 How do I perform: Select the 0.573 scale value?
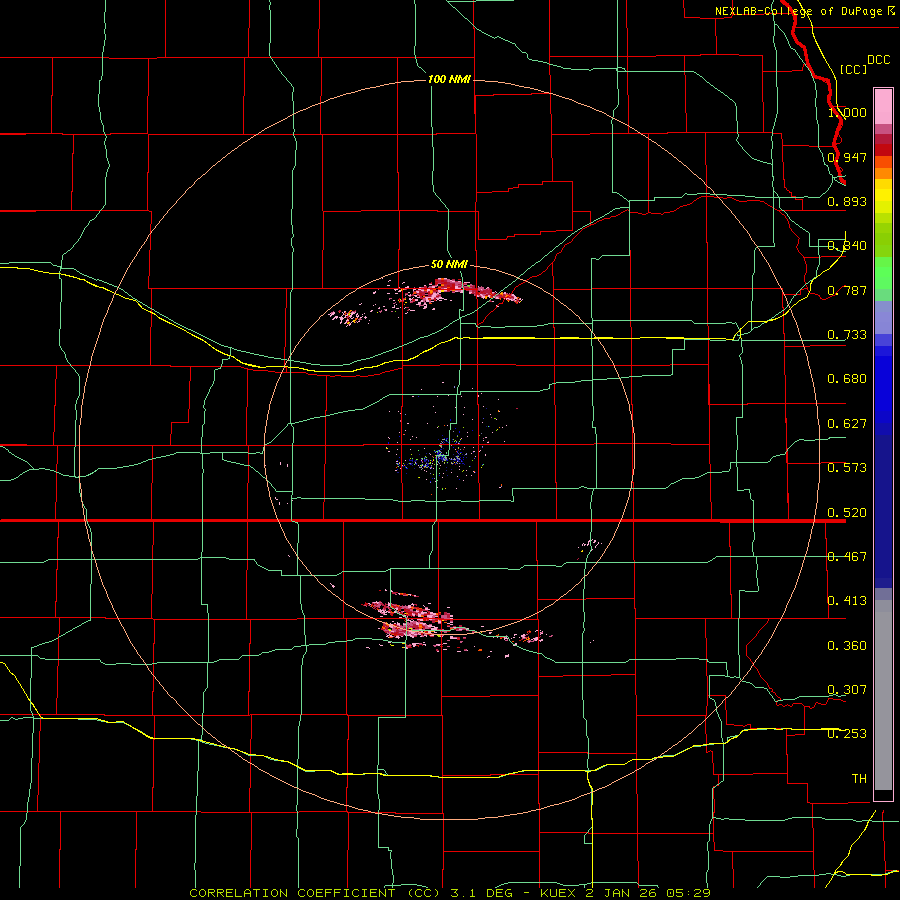tap(847, 468)
